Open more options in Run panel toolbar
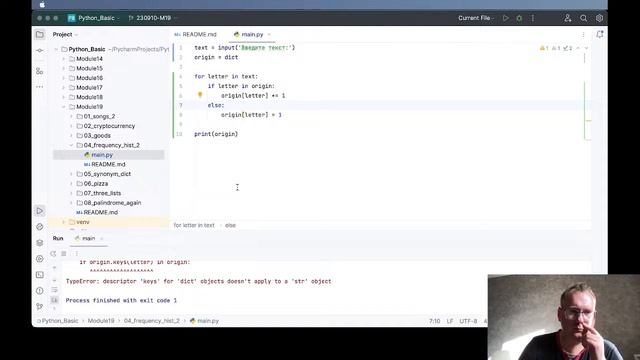The image size is (640, 360). click(76, 253)
